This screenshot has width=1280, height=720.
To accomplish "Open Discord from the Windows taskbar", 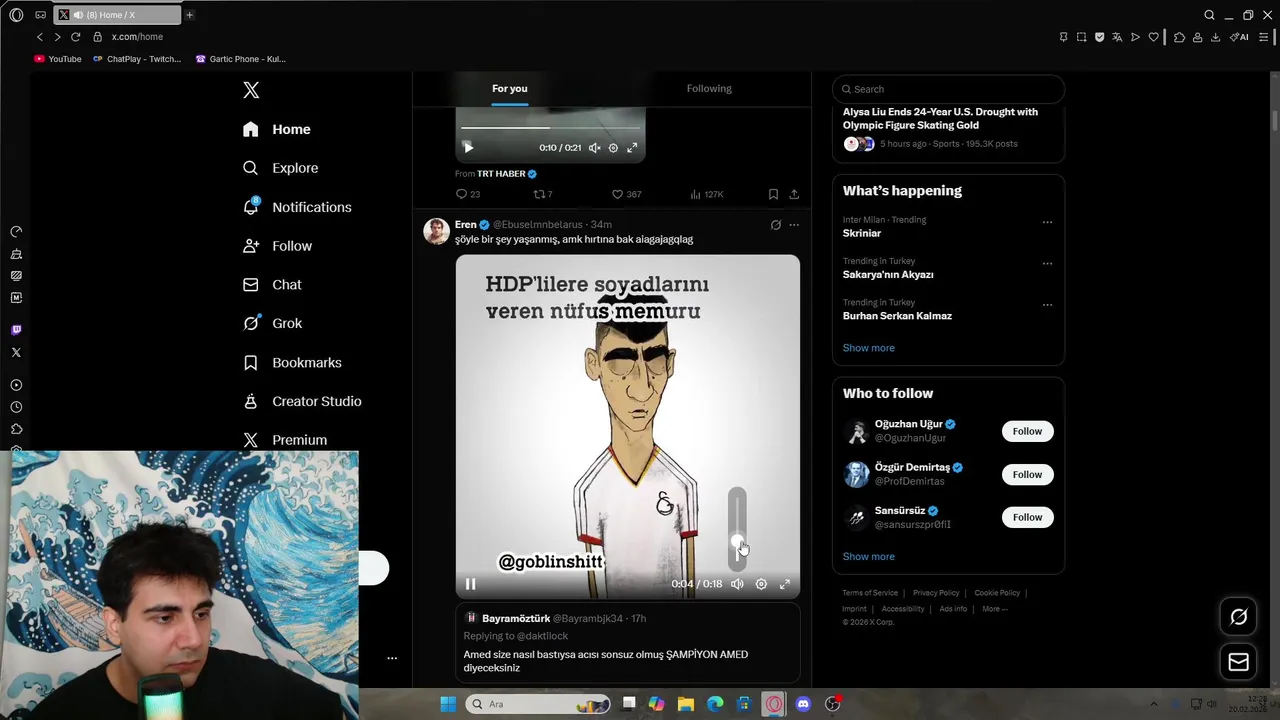I will point(803,704).
